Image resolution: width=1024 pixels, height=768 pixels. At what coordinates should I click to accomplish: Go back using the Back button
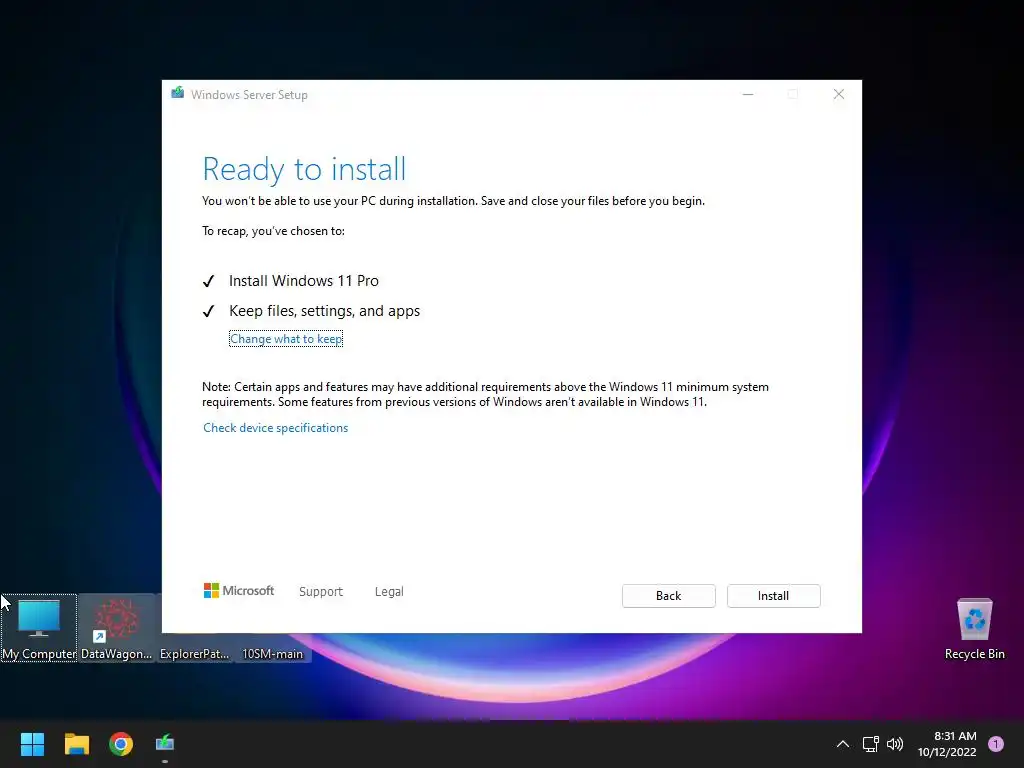tap(668, 596)
